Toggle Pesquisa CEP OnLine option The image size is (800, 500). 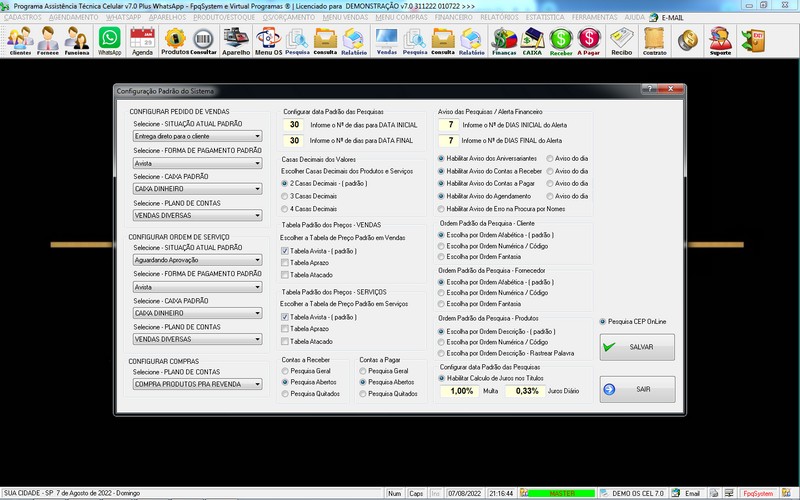[603, 321]
